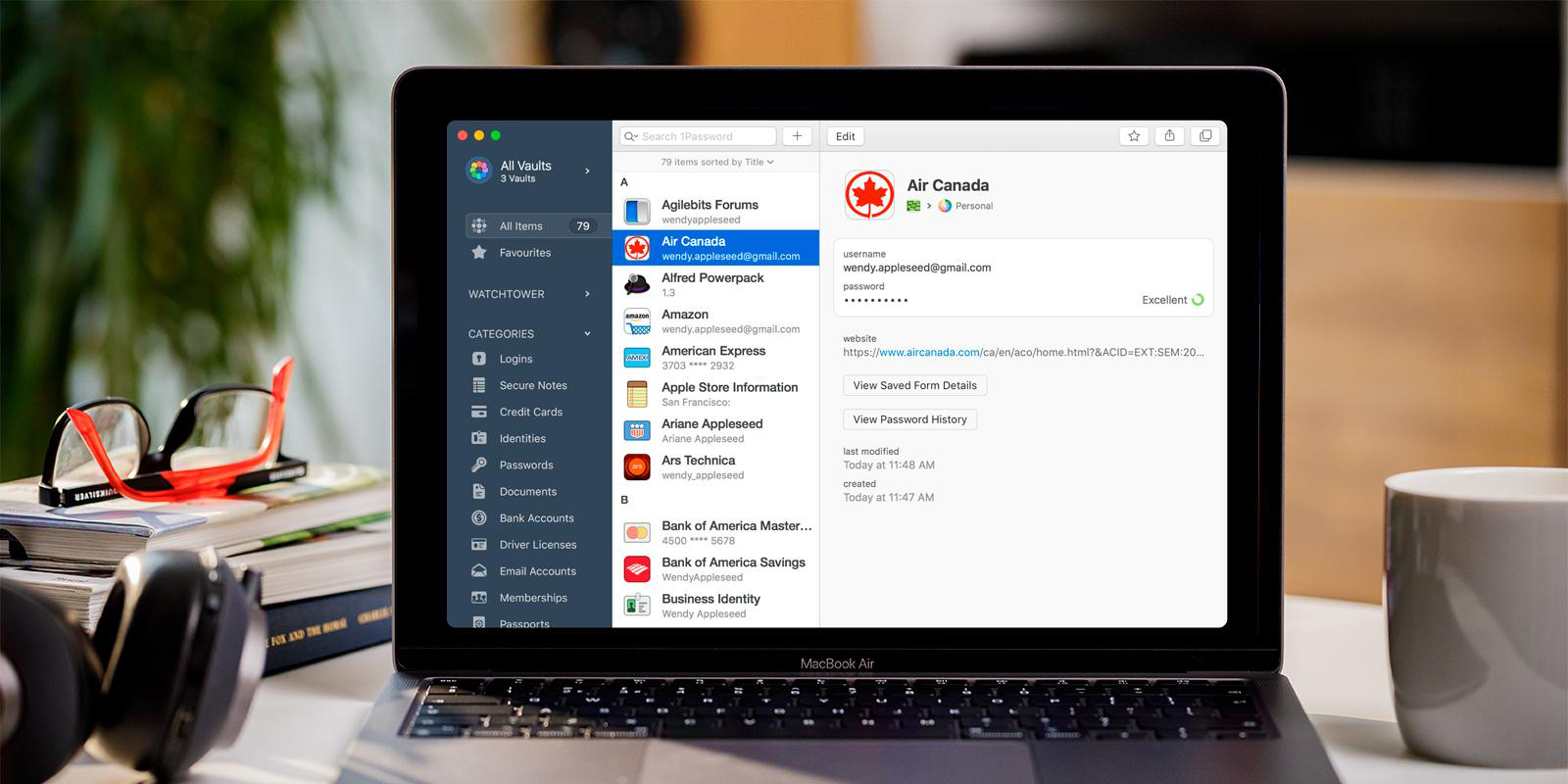The width and height of the screenshot is (1568, 784).
Task: Open the Identities category icon
Action: (x=479, y=438)
